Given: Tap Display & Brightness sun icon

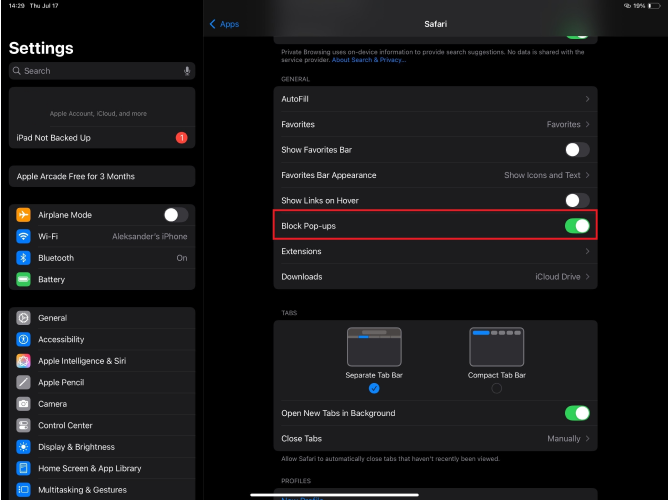Looking at the screenshot, I should pyautogui.click(x=23, y=447).
